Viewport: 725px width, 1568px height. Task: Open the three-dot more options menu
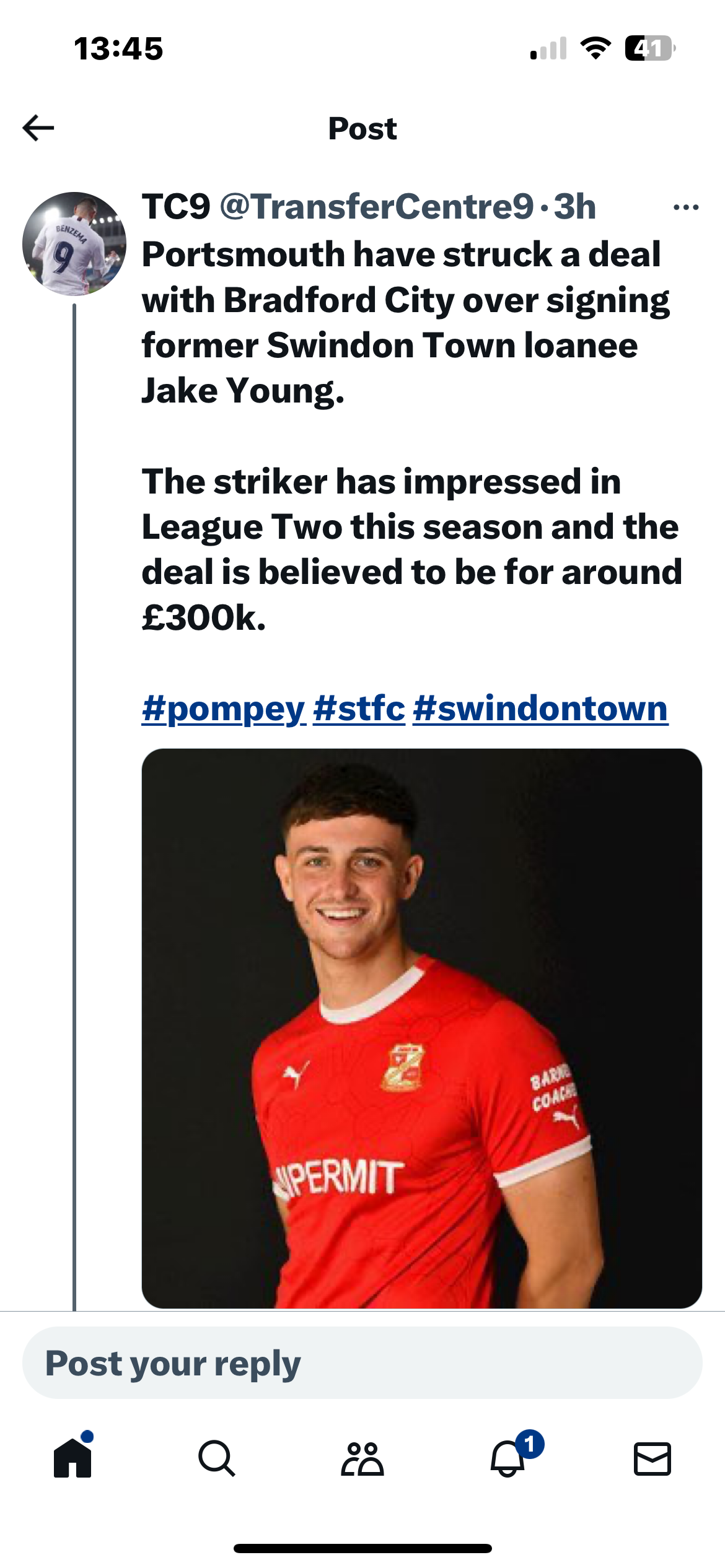(686, 207)
